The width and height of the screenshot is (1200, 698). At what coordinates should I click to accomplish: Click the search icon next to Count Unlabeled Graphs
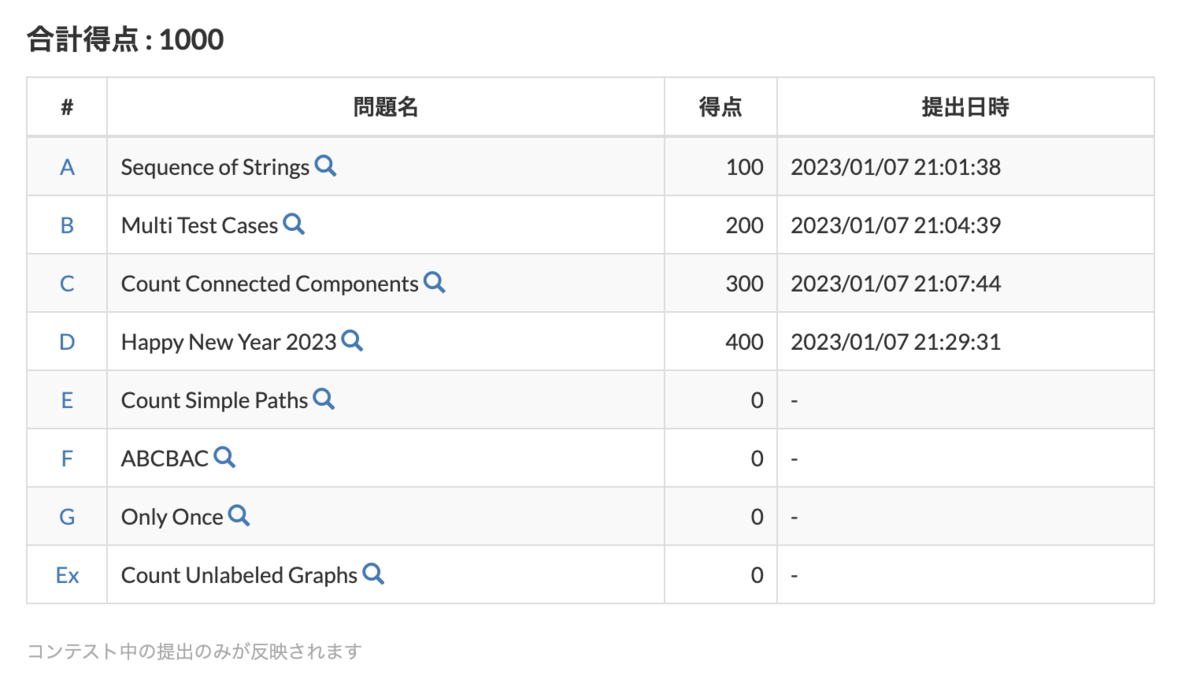point(373,574)
